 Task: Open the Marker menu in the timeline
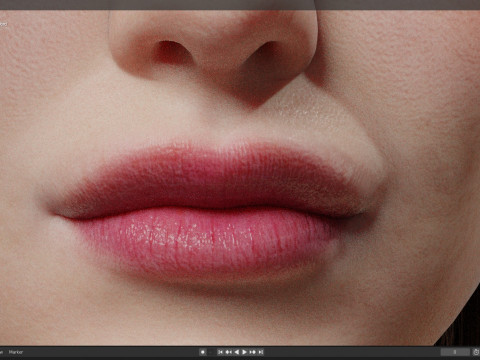[16, 352]
